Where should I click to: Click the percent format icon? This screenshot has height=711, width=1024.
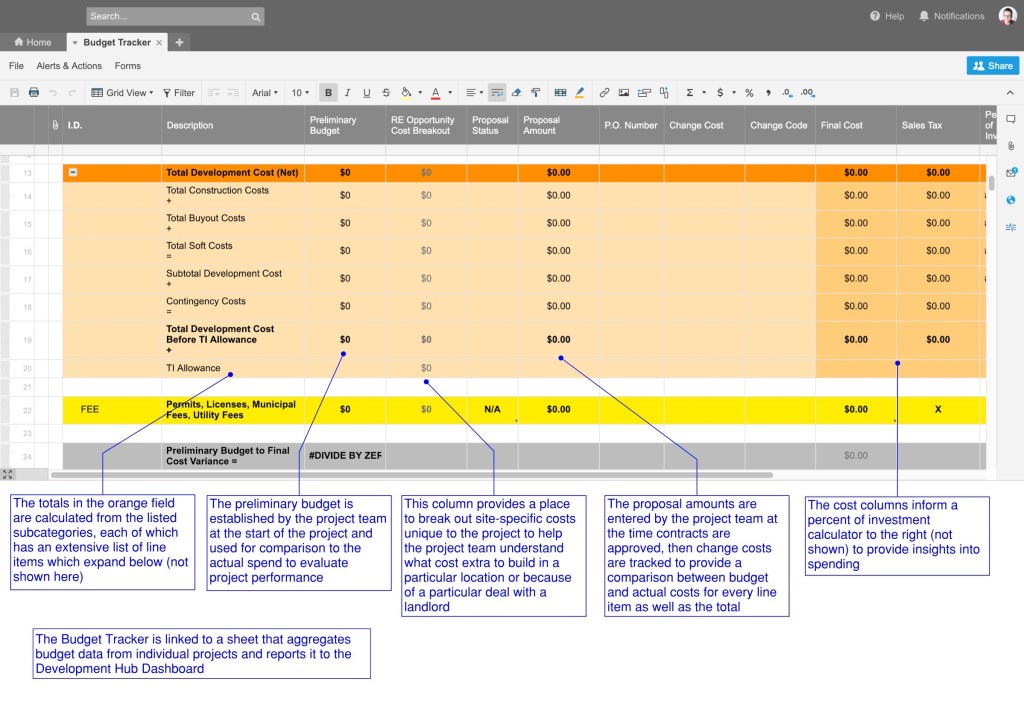(748, 93)
